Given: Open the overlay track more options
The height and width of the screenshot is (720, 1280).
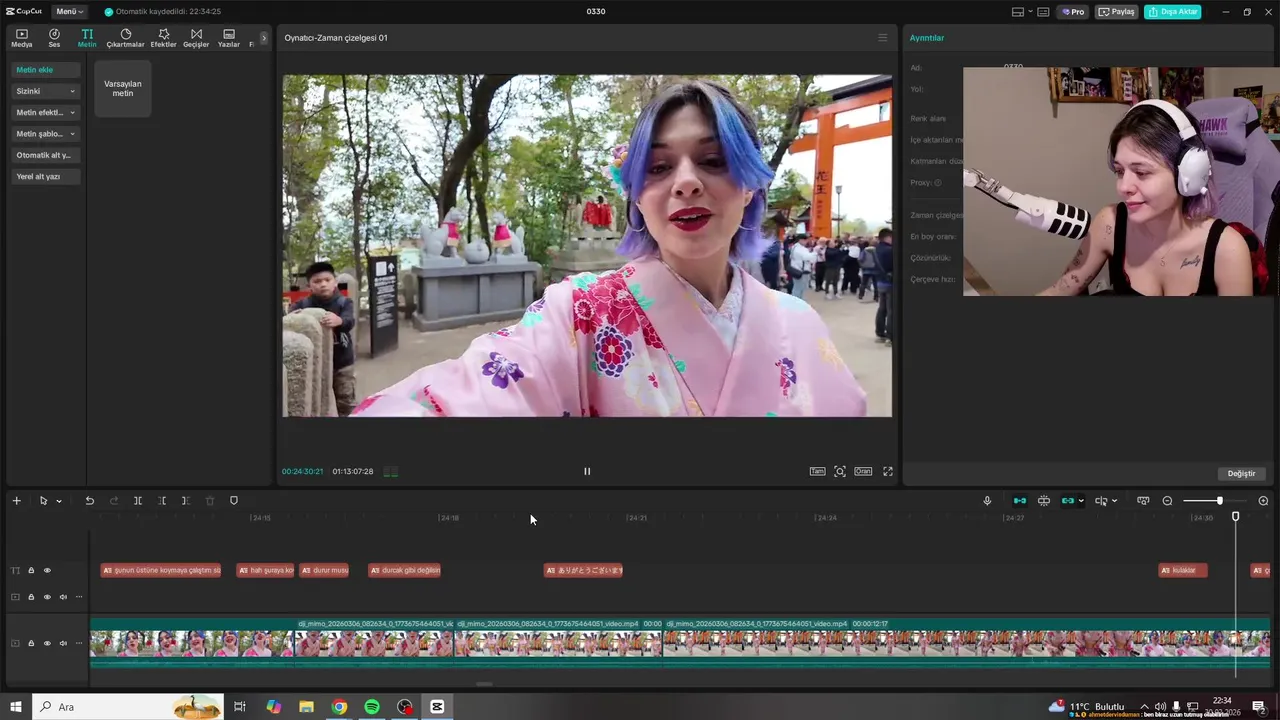Looking at the screenshot, I should pyautogui.click(x=79, y=597).
